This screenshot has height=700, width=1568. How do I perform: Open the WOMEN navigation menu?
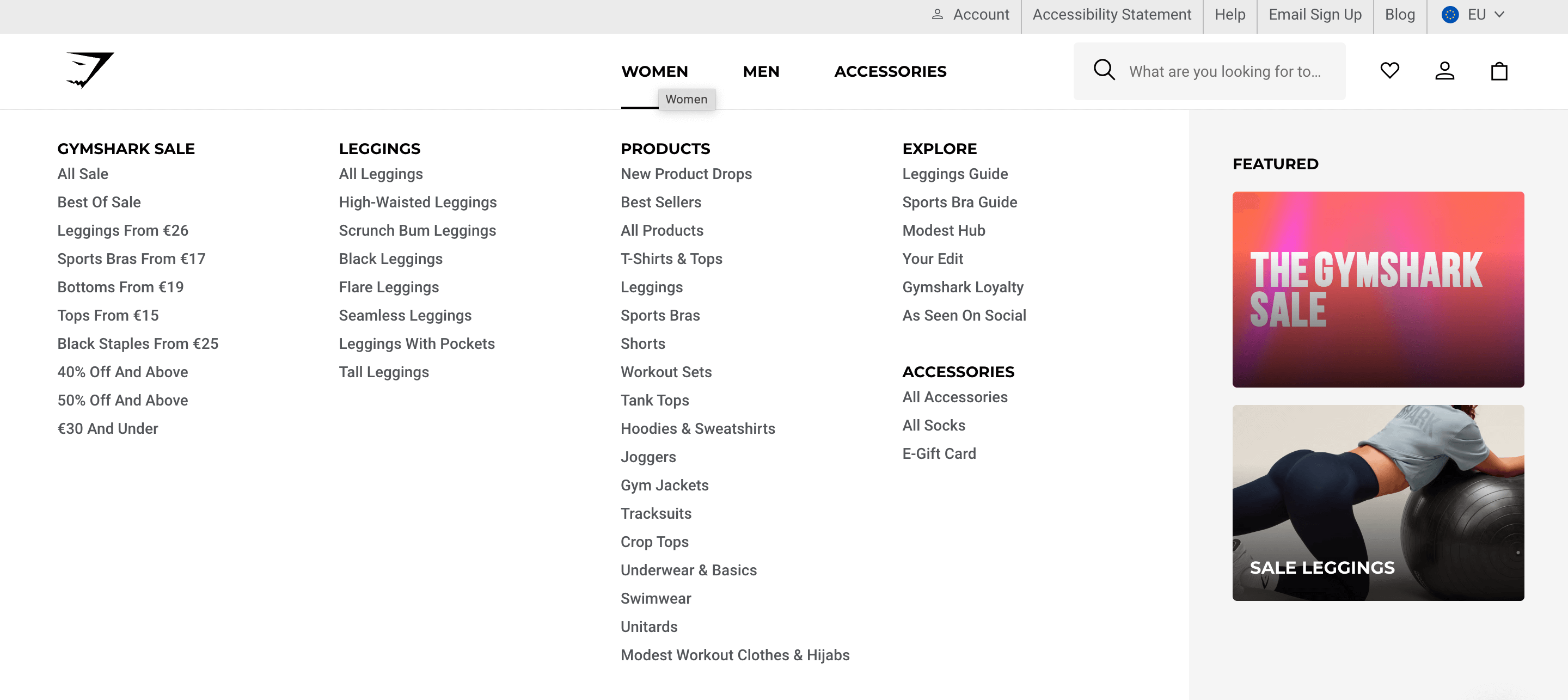pos(654,71)
